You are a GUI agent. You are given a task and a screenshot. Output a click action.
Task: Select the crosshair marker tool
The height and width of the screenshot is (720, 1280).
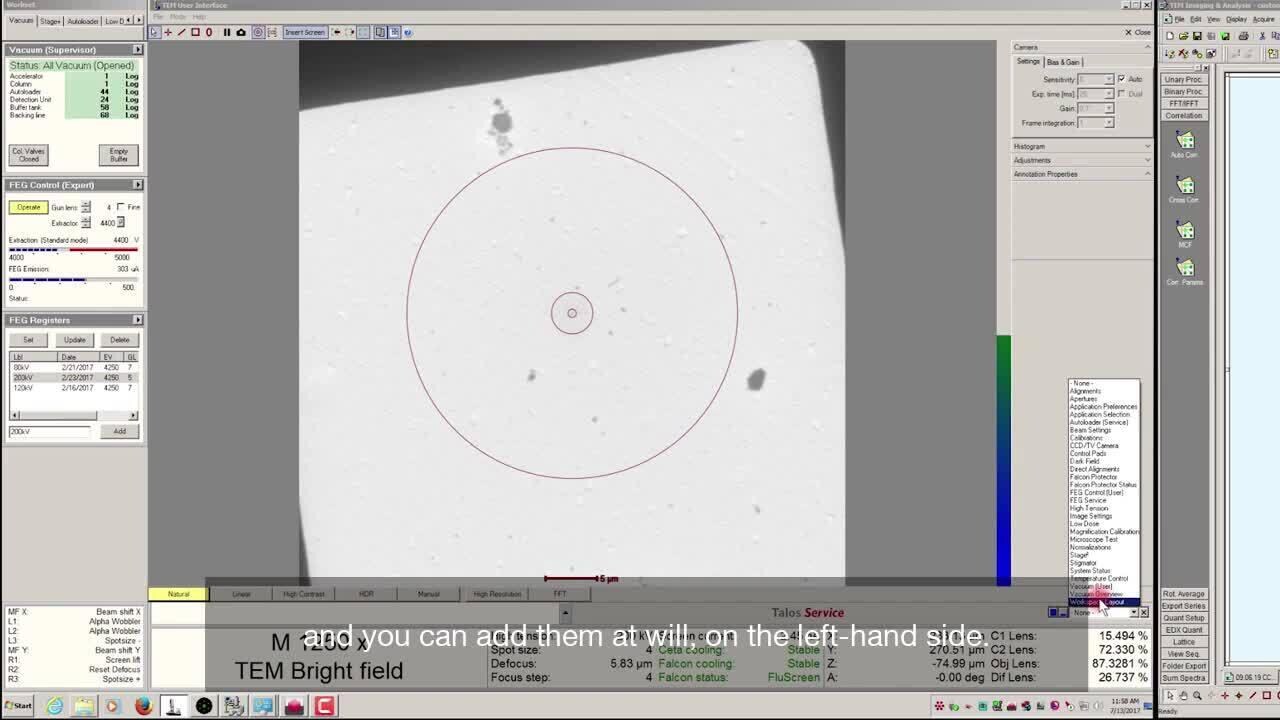point(168,32)
